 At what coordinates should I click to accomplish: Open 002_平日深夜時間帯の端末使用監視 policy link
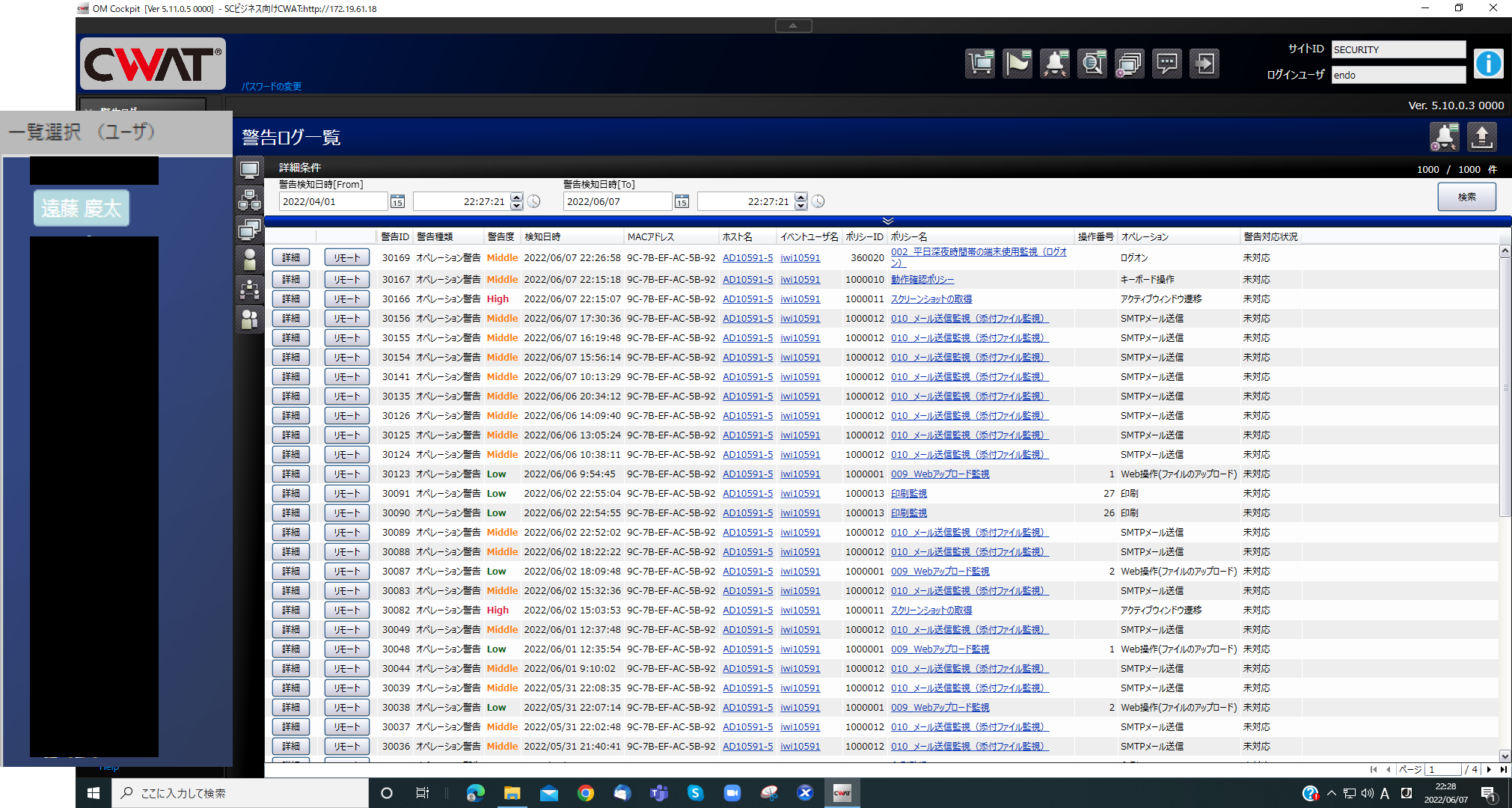(x=979, y=257)
